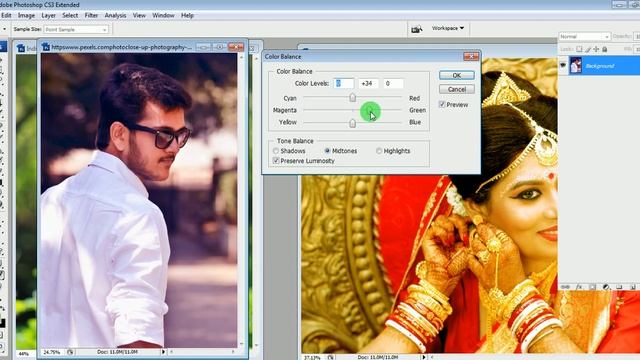This screenshot has width=640, height=360.
Task: Click the Opacity label in Layers panel
Action: pyautogui.click(x=622, y=36)
